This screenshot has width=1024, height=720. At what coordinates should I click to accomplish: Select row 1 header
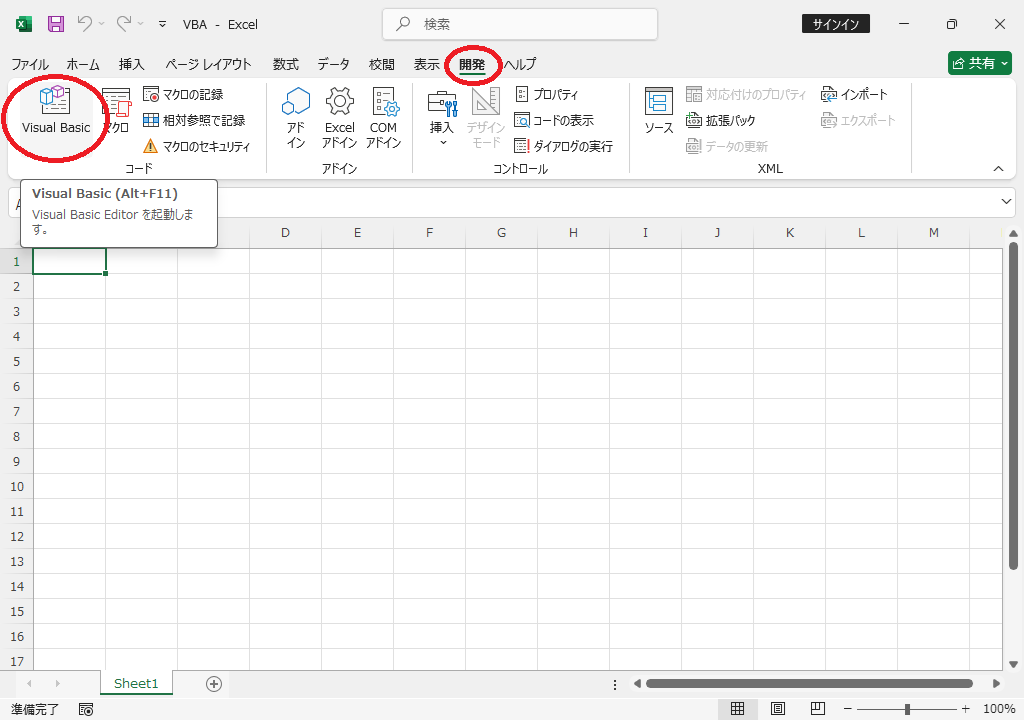17,261
